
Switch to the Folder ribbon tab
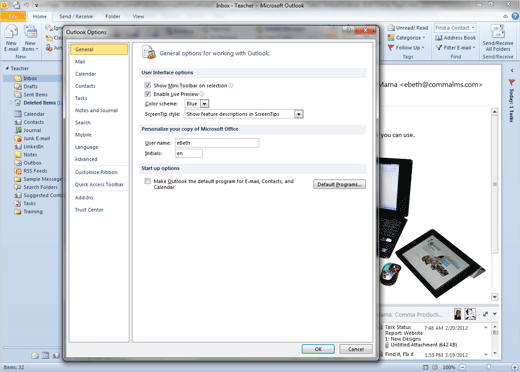coord(113,16)
